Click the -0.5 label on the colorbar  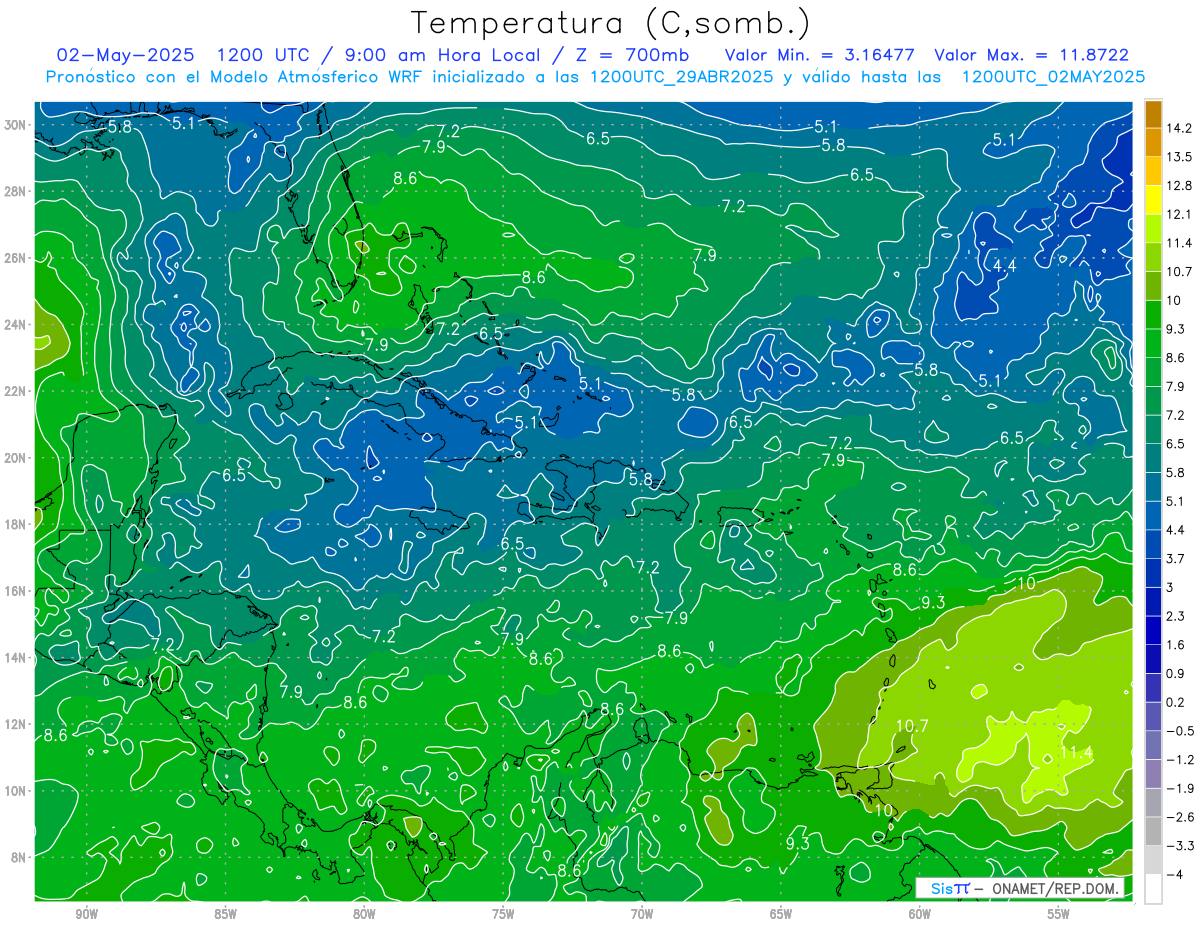1179,731
